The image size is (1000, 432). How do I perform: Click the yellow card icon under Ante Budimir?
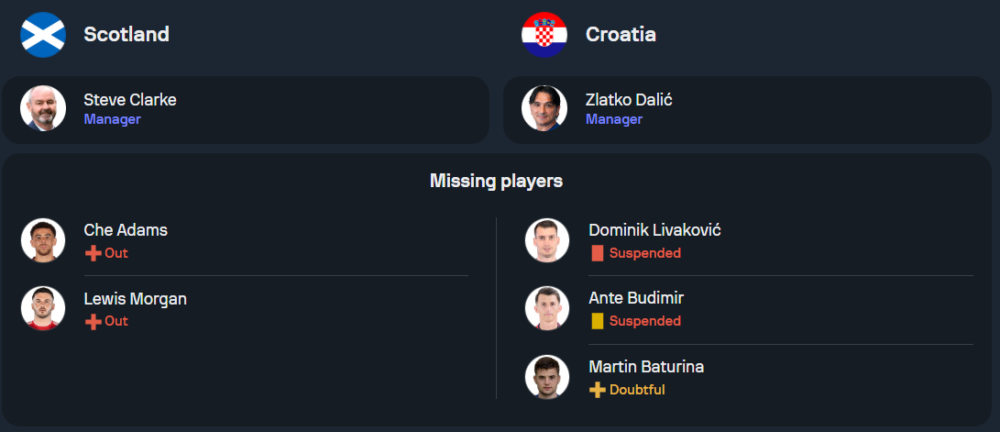tap(598, 321)
